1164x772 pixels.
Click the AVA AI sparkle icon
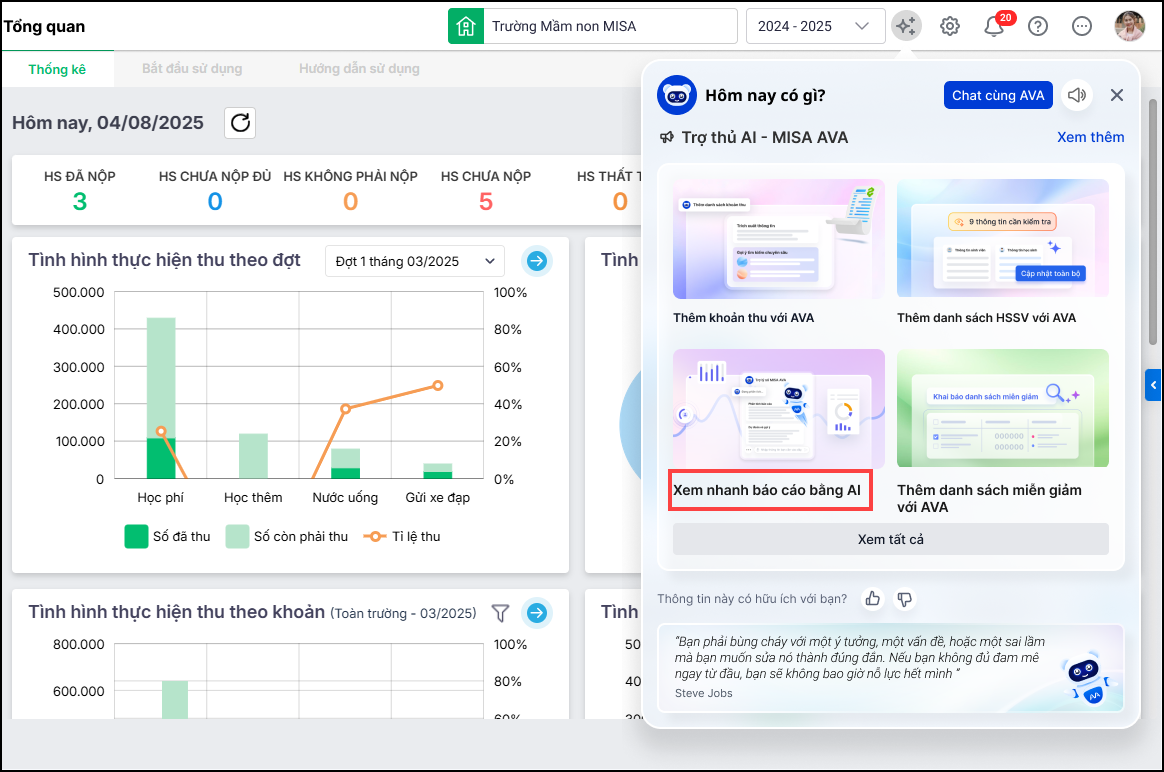click(x=906, y=26)
